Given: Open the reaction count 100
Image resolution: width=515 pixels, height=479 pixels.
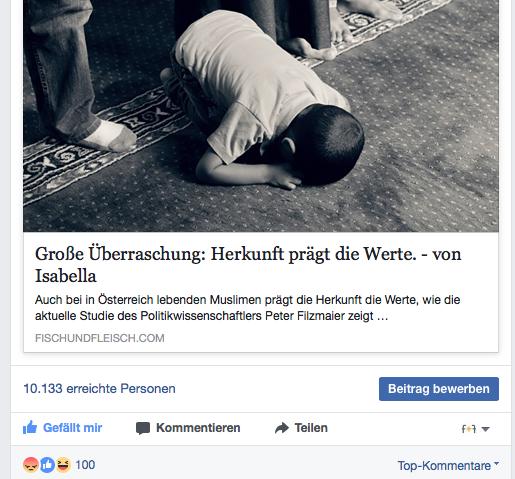Looking at the screenshot, I should click(x=85, y=465).
